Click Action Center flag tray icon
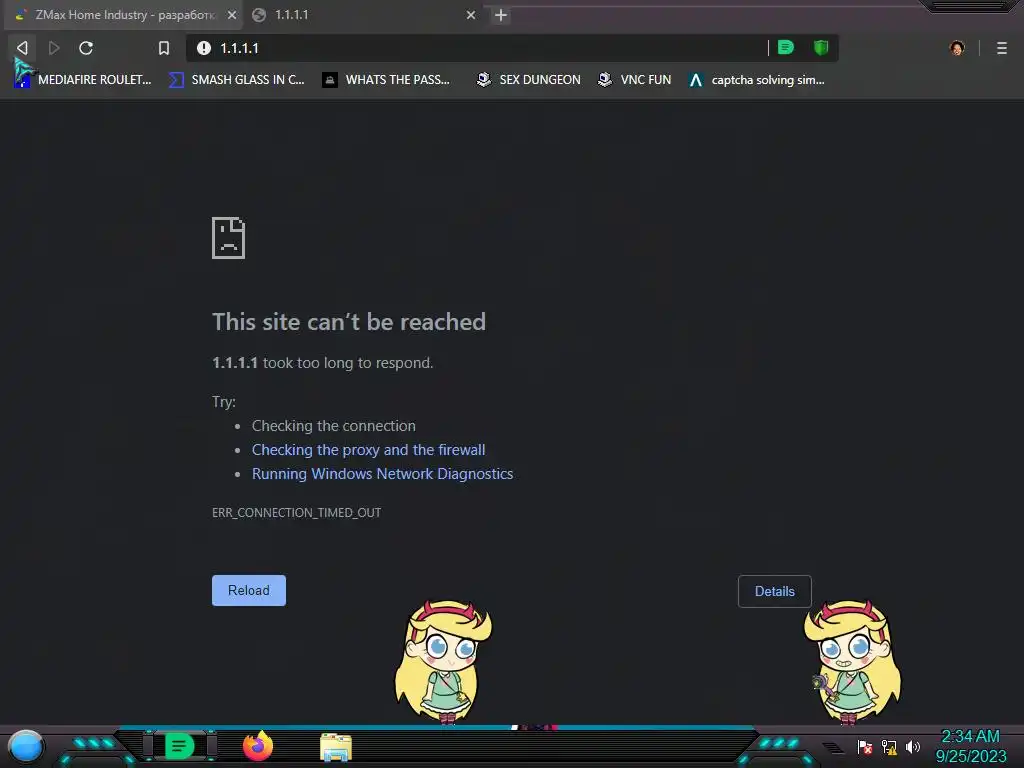Image resolution: width=1024 pixels, height=768 pixels. [x=865, y=746]
